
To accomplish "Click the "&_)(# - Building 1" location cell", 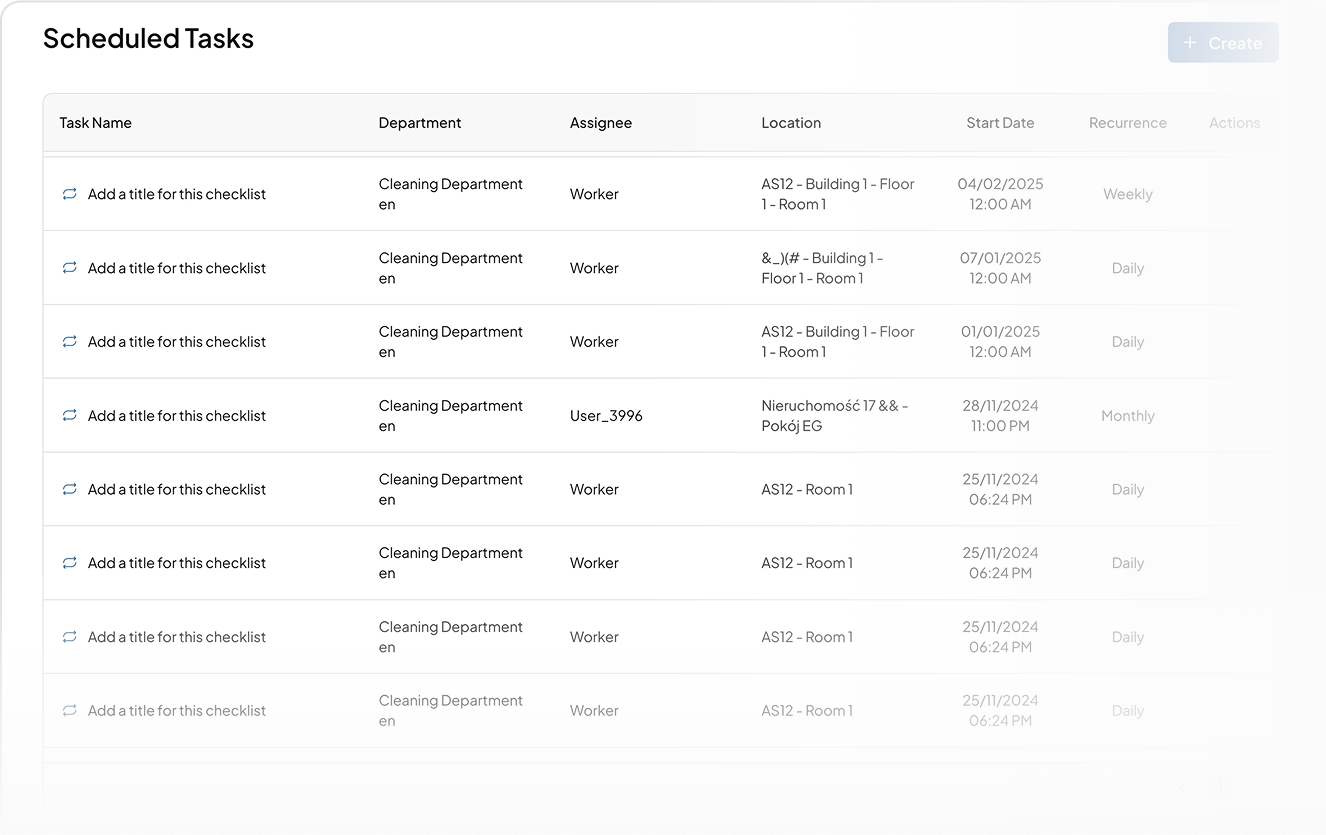I will 822,268.
